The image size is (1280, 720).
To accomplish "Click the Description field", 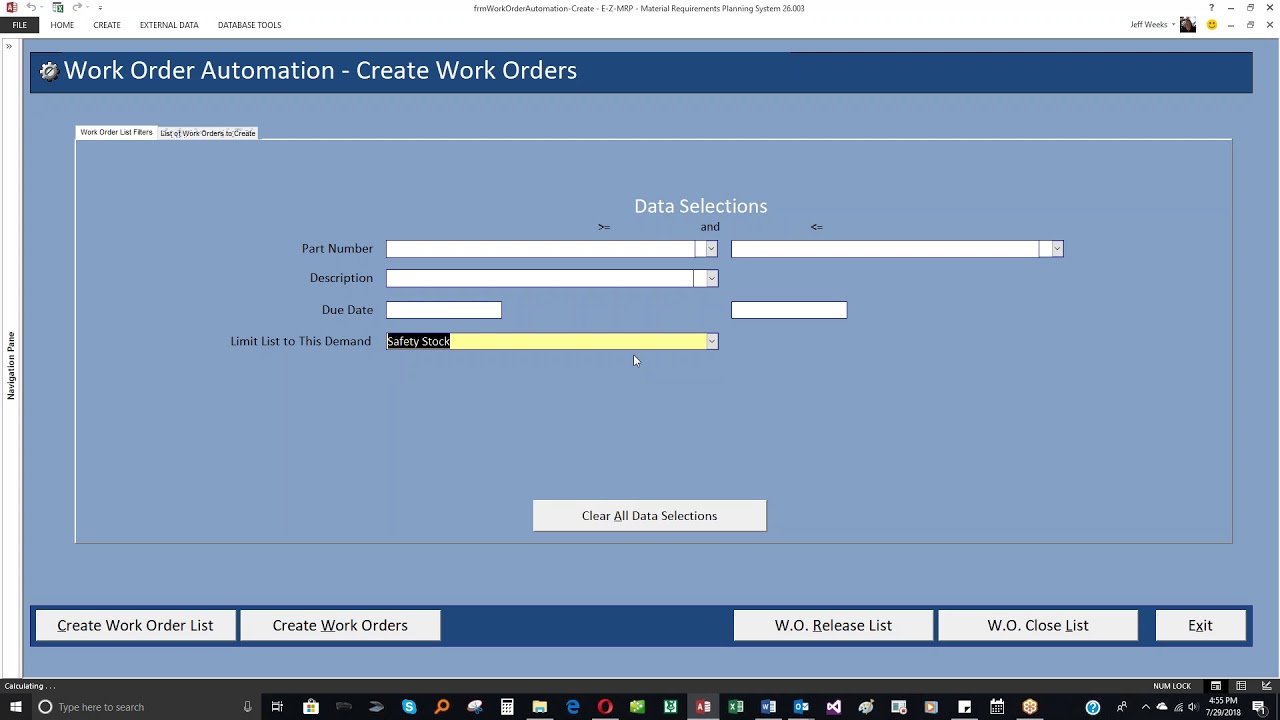I will coord(541,278).
